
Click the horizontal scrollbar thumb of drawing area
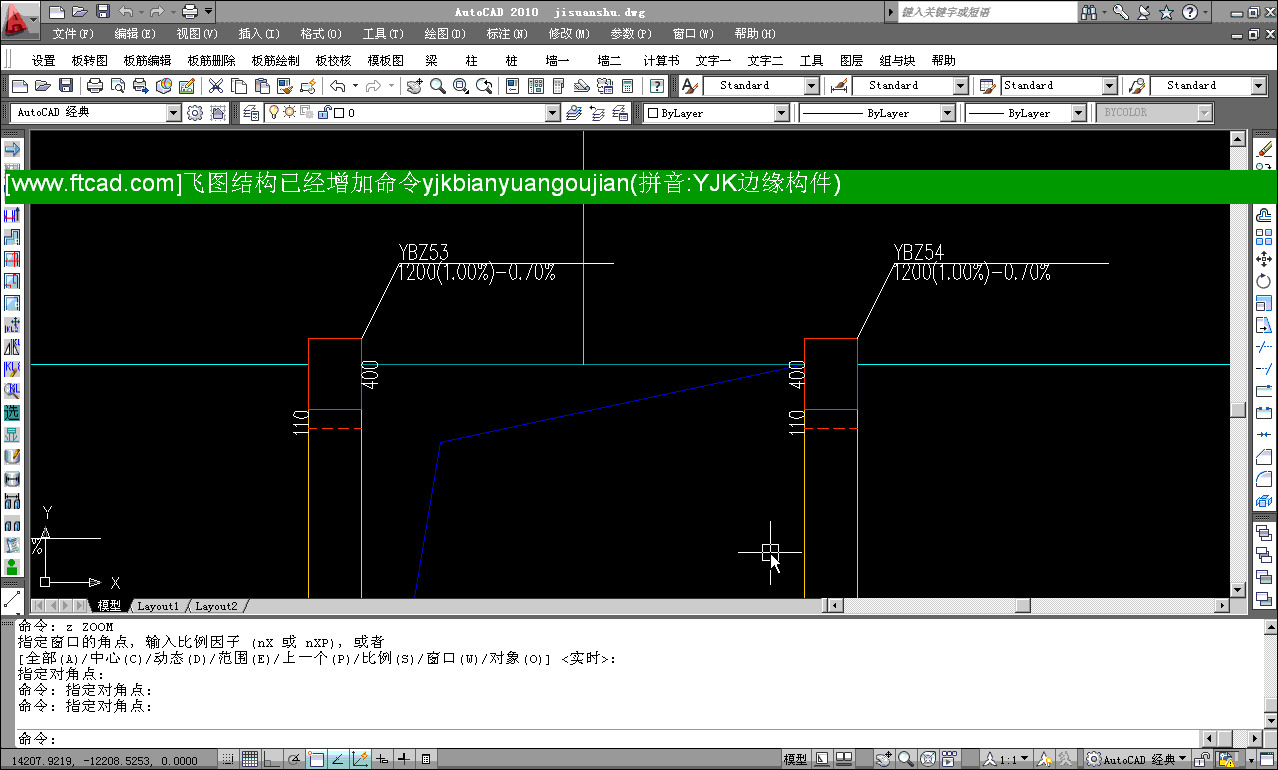[1022, 605]
